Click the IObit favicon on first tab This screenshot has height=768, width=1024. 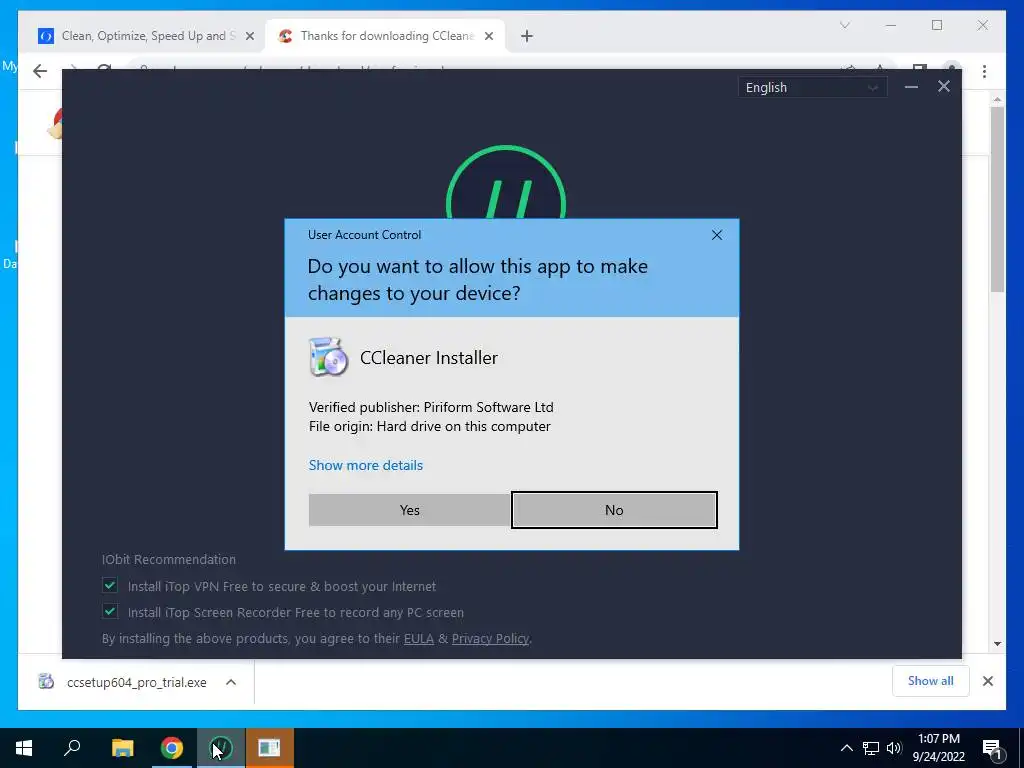point(46,36)
